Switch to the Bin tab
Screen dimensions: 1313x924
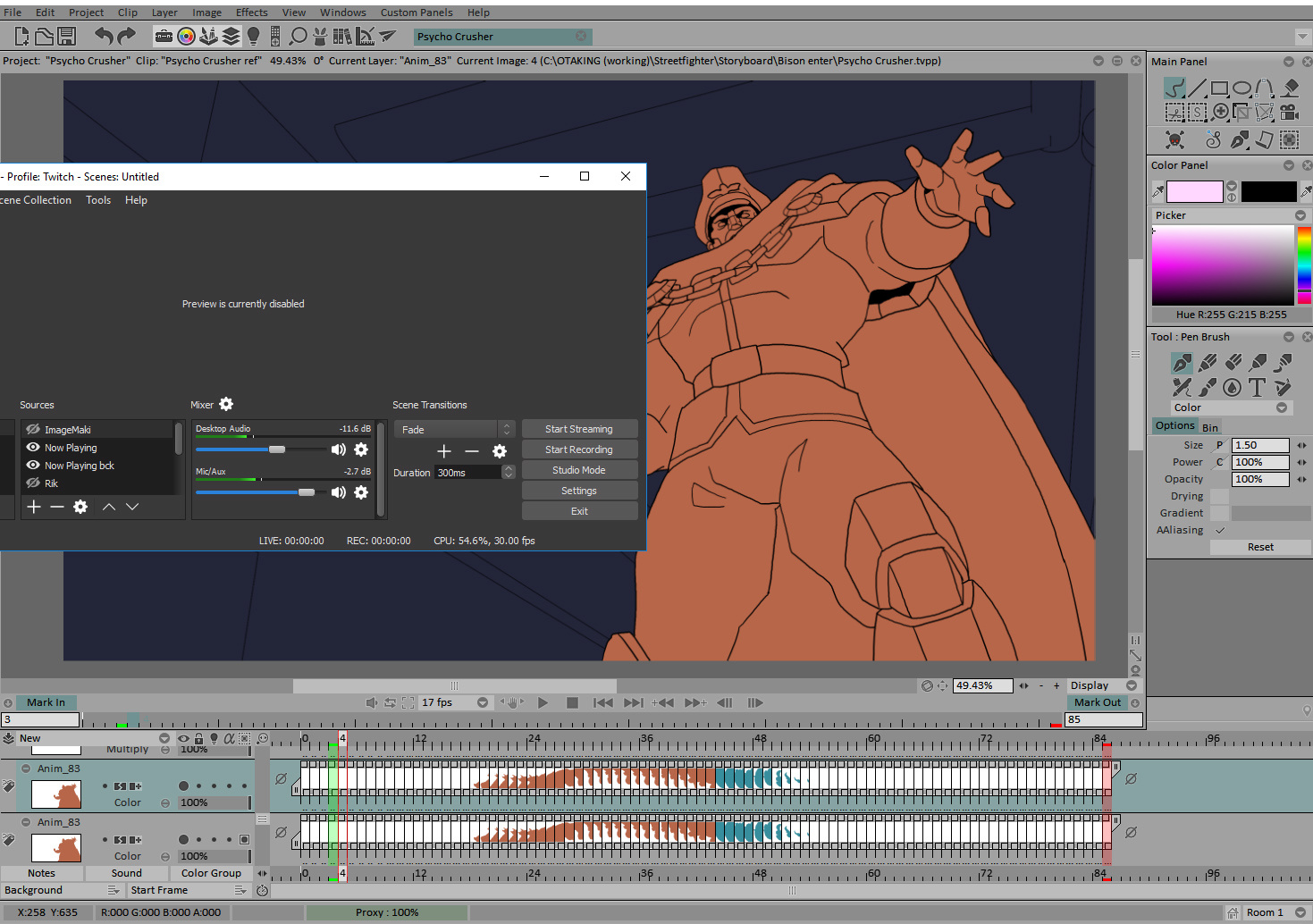coord(1210,428)
